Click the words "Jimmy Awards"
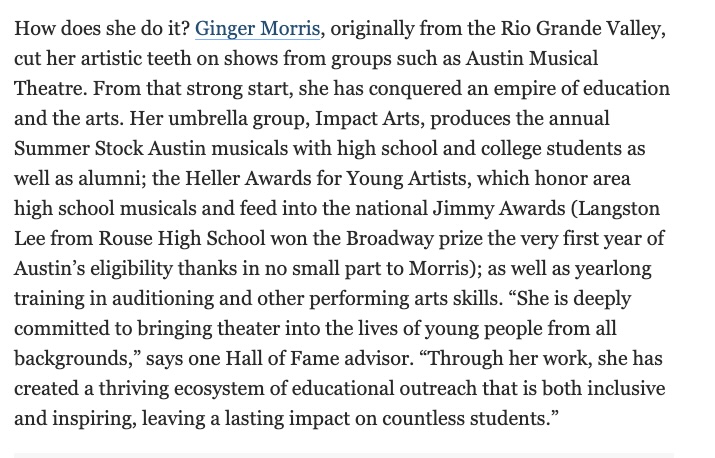 499,208
